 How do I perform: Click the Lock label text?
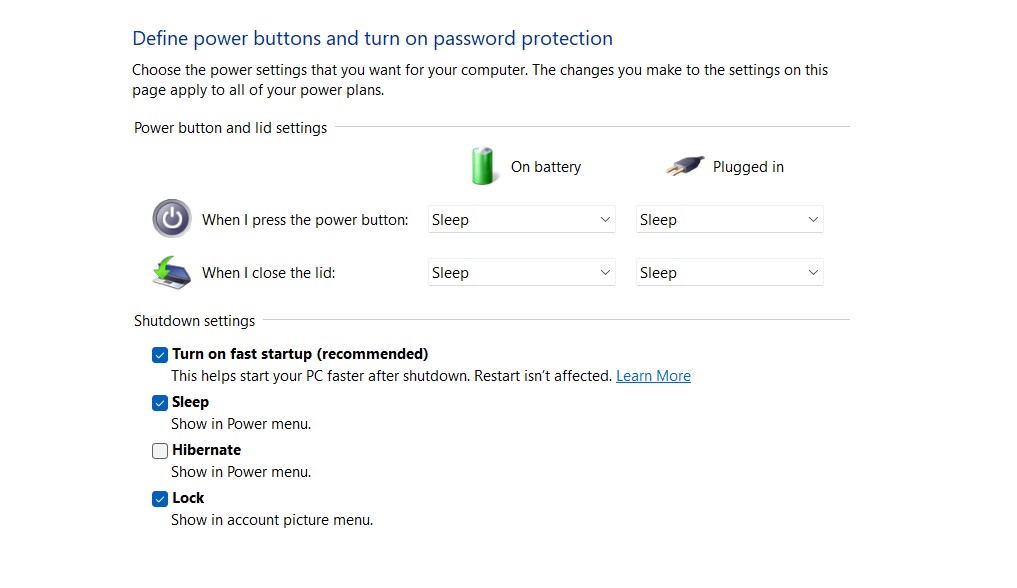tap(188, 498)
